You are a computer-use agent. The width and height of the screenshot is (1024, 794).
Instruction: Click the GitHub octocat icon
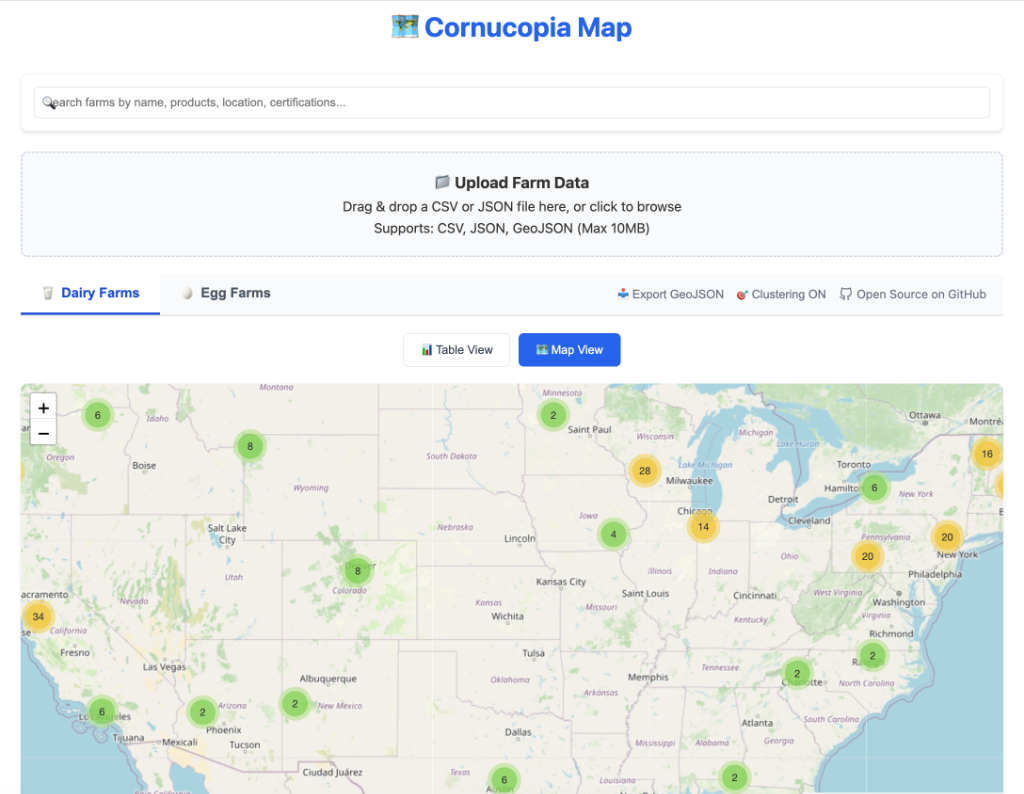pyautogui.click(x=844, y=294)
